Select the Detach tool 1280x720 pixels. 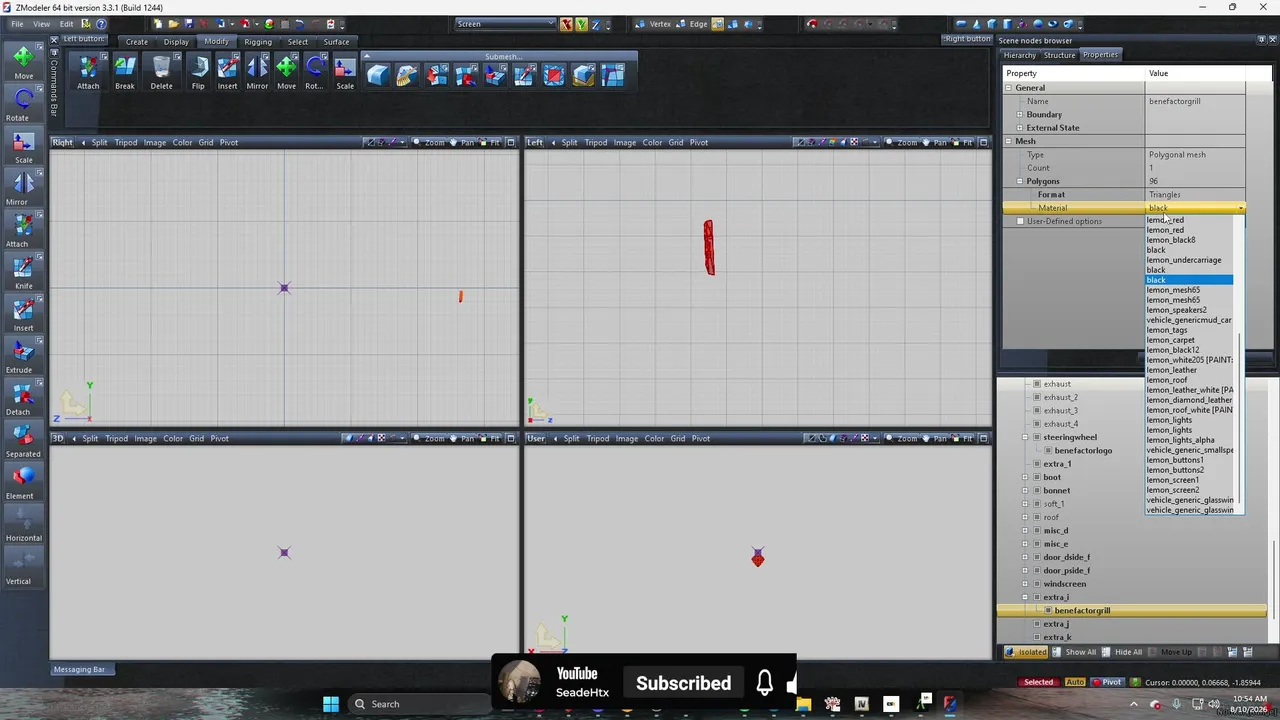point(23,398)
